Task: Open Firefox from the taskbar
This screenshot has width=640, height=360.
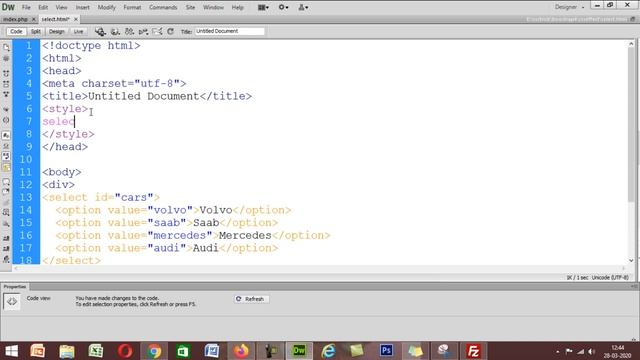Action: pos(241,351)
